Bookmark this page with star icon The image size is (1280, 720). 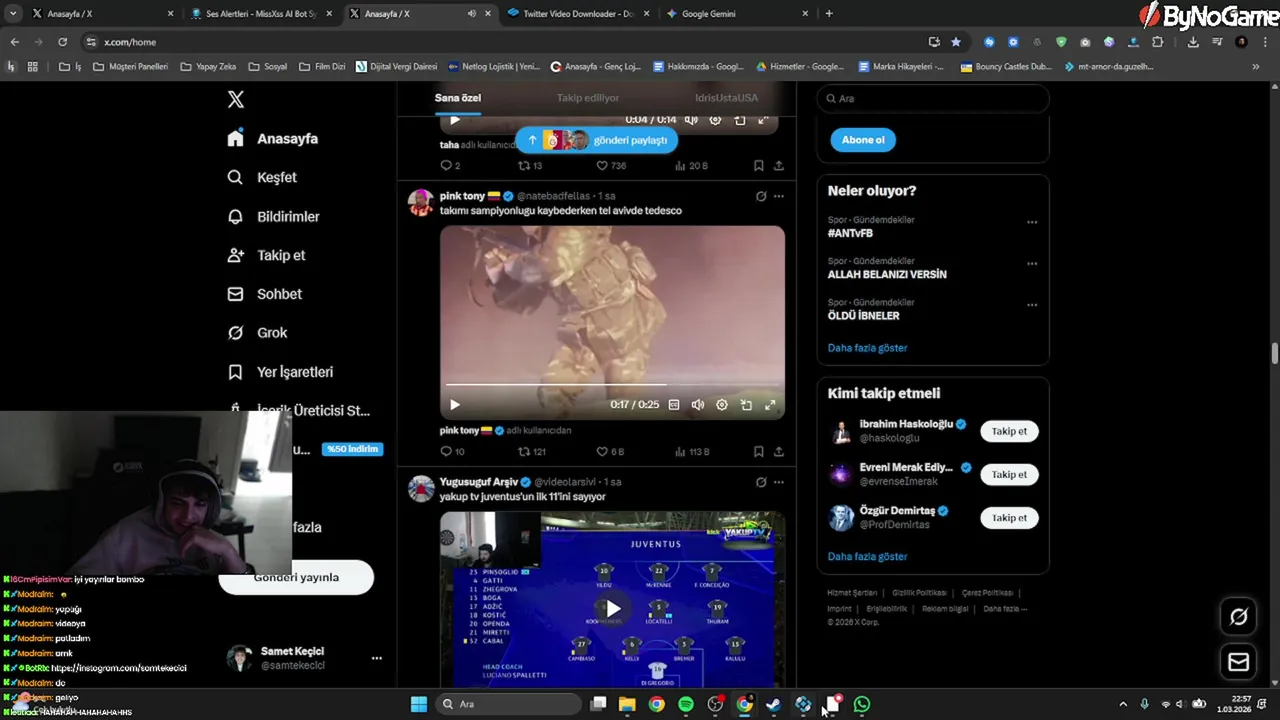click(x=956, y=42)
